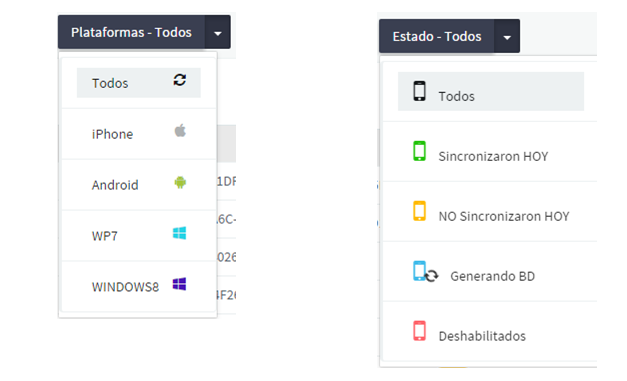This screenshot has height=381, width=627.
Task: Open the Estado dropdown arrow
Action: (x=507, y=36)
